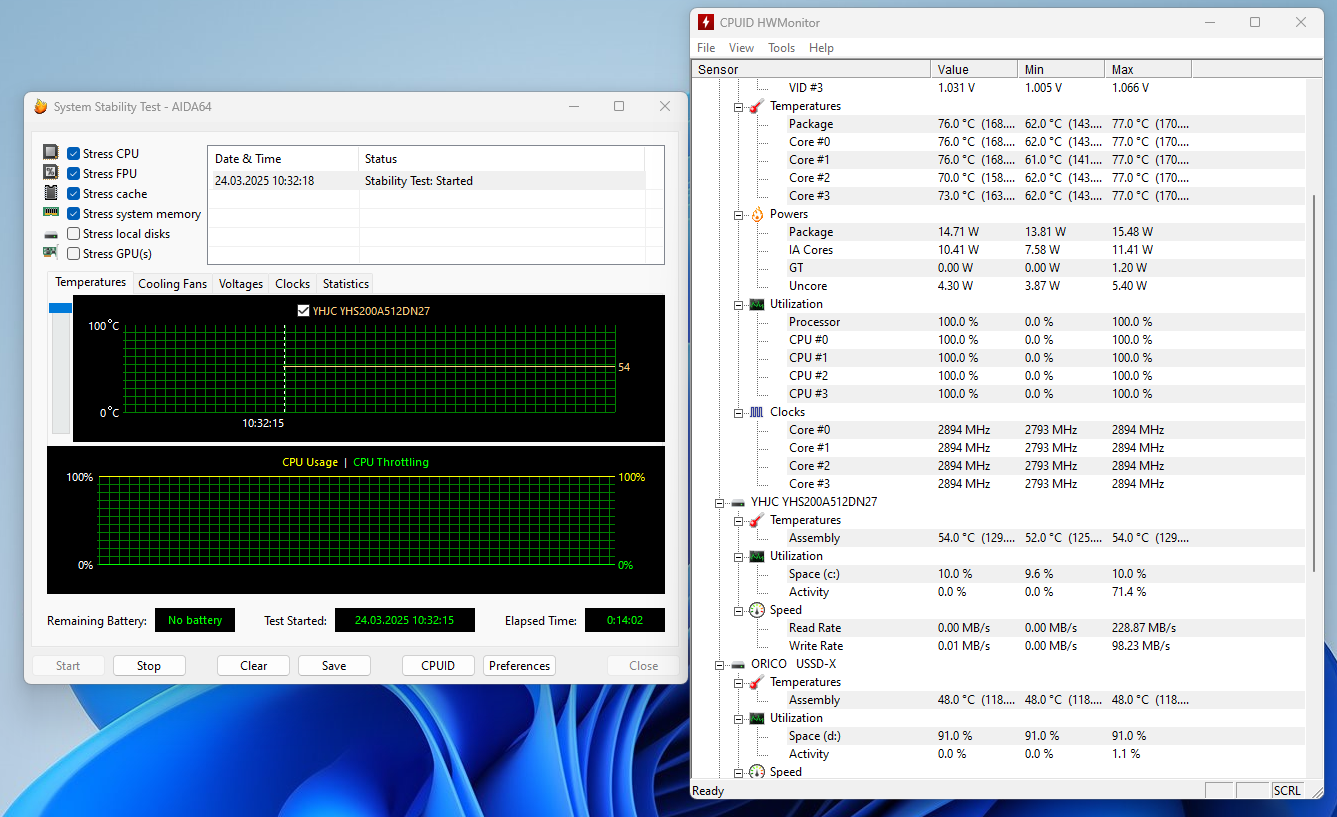
Task: Switch to the Cooling Fans tab
Action: (172, 284)
